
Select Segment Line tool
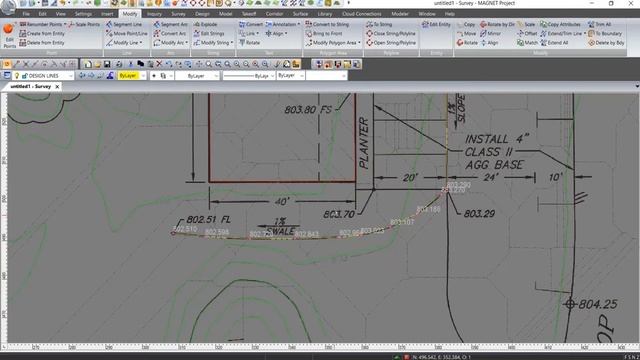(x=124, y=24)
